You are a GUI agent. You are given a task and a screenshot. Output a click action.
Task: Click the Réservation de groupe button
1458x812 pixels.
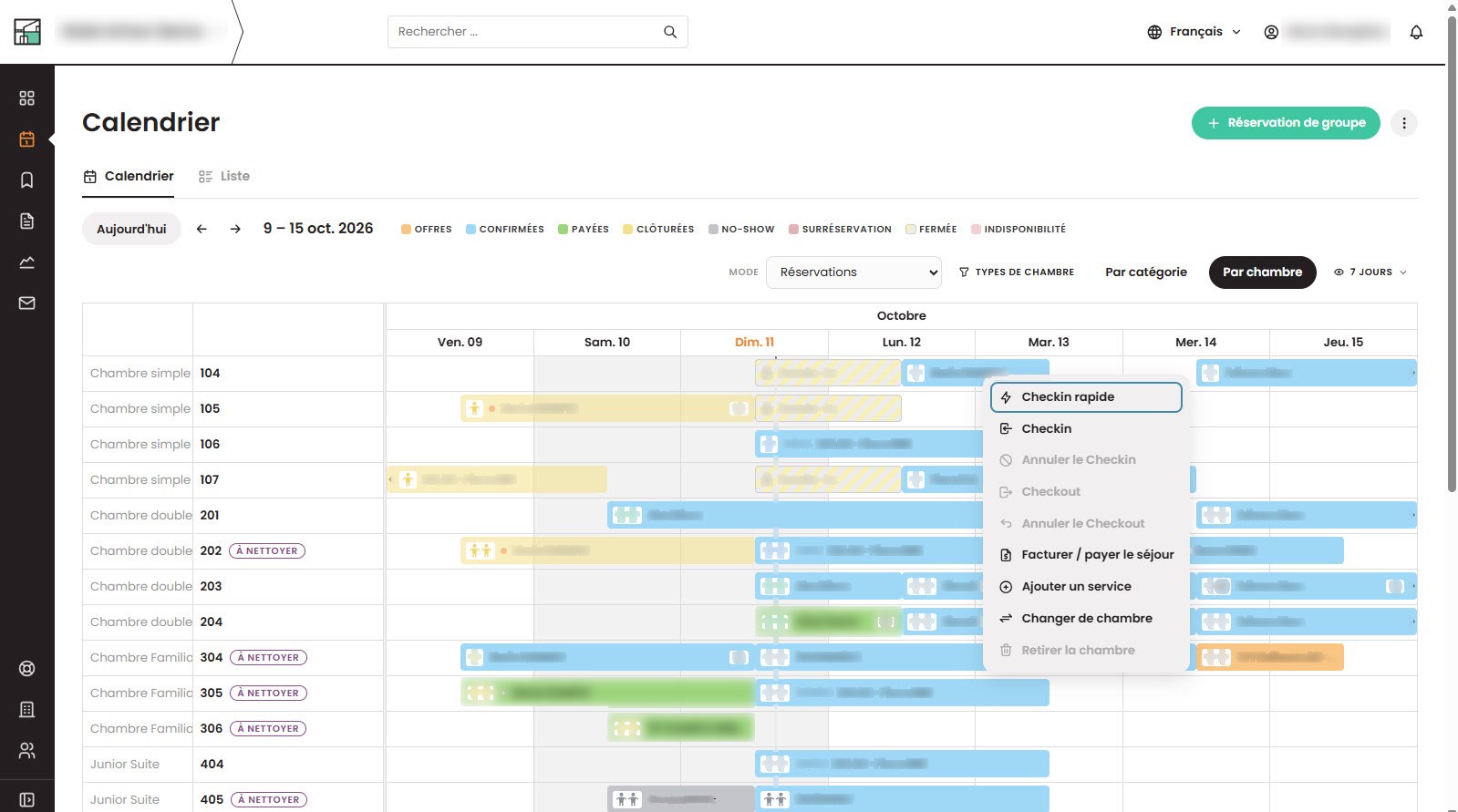[x=1286, y=123]
